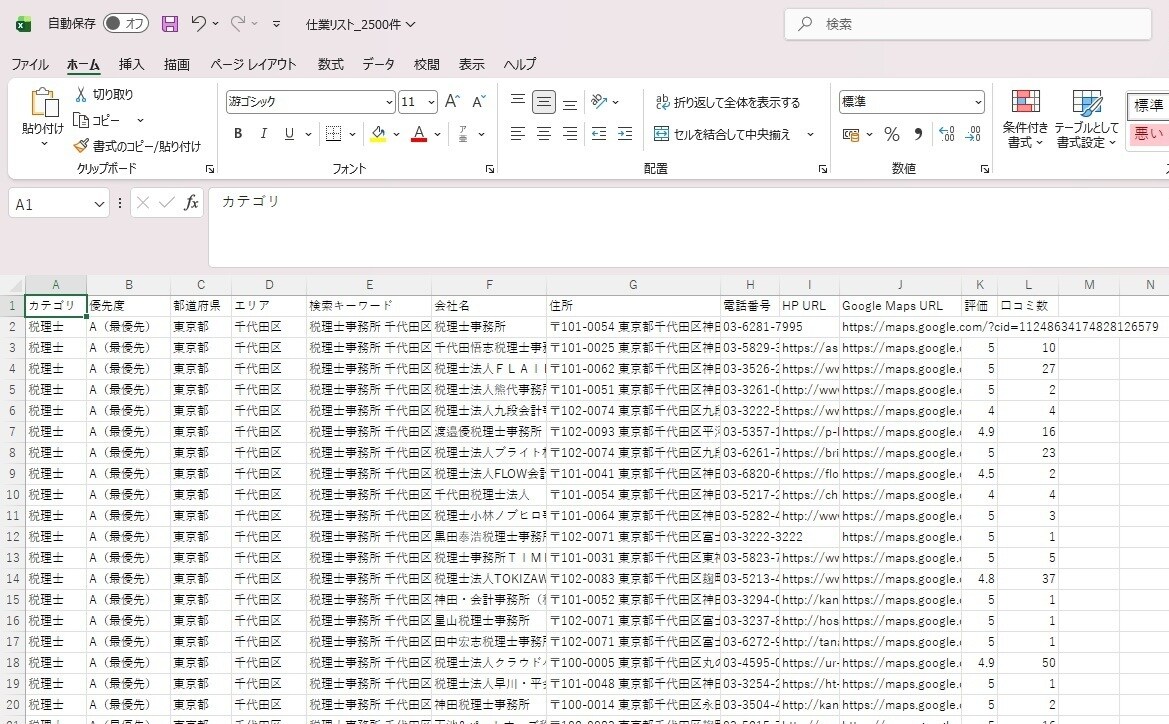Toggle wrap text (折り返して全体を表示する)

tap(728, 102)
